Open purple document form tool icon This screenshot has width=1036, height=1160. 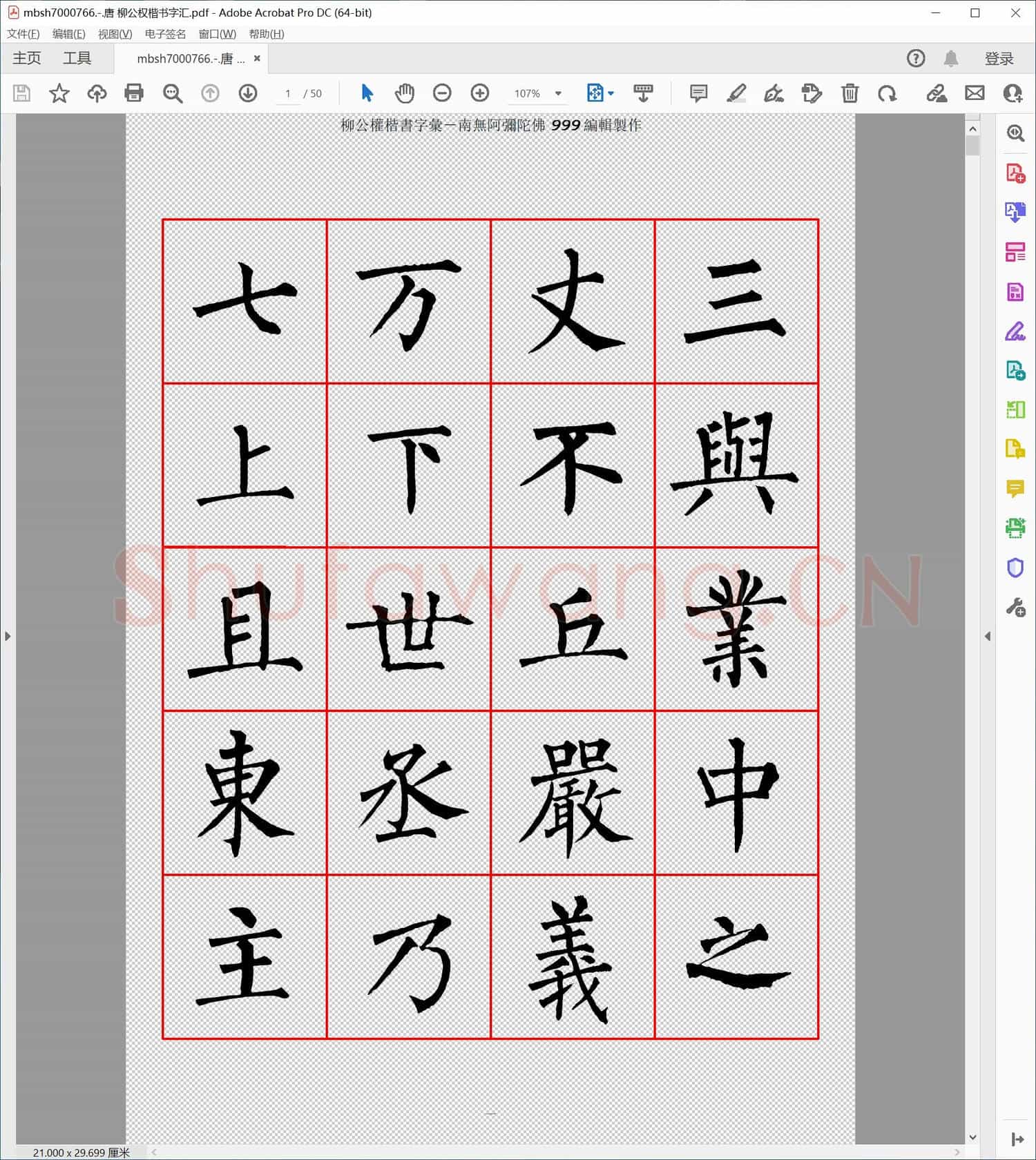click(x=1015, y=291)
